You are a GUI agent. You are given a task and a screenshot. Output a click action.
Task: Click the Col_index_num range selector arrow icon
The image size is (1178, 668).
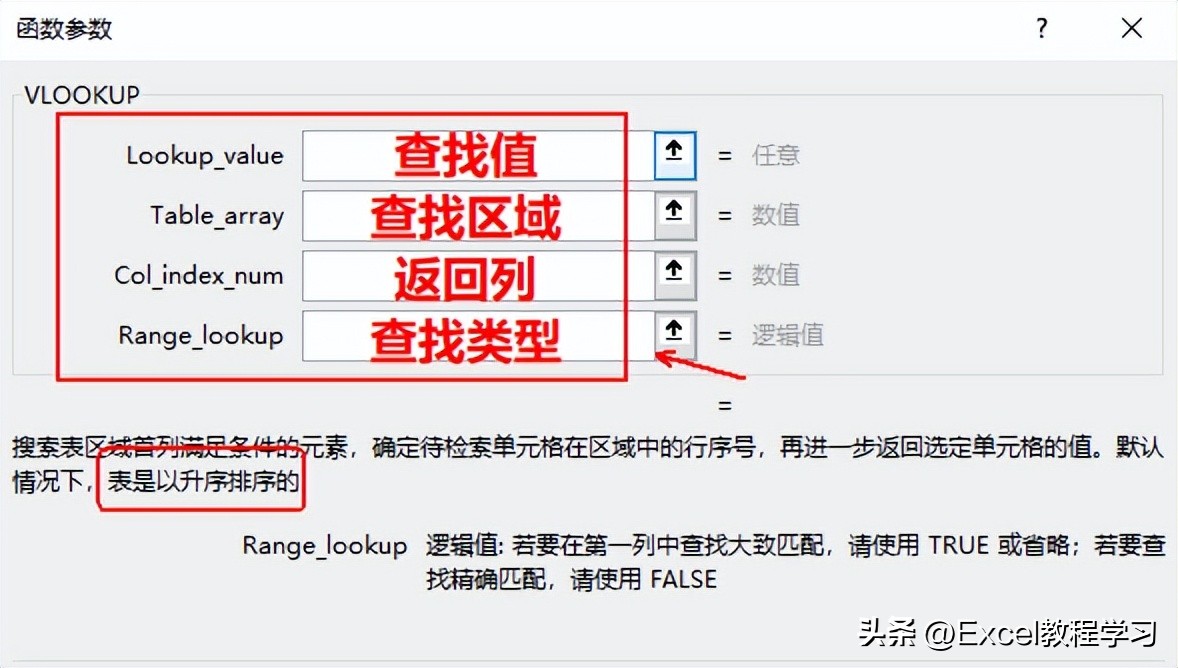pos(675,276)
